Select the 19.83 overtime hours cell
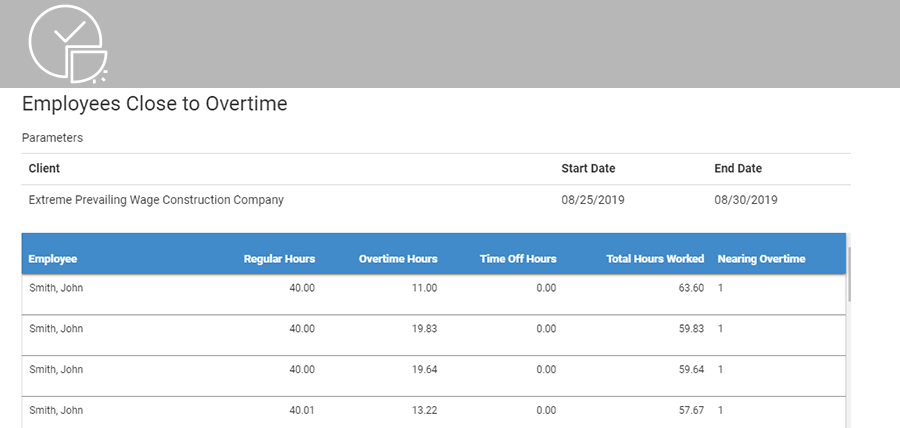900x428 pixels. [x=424, y=328]
